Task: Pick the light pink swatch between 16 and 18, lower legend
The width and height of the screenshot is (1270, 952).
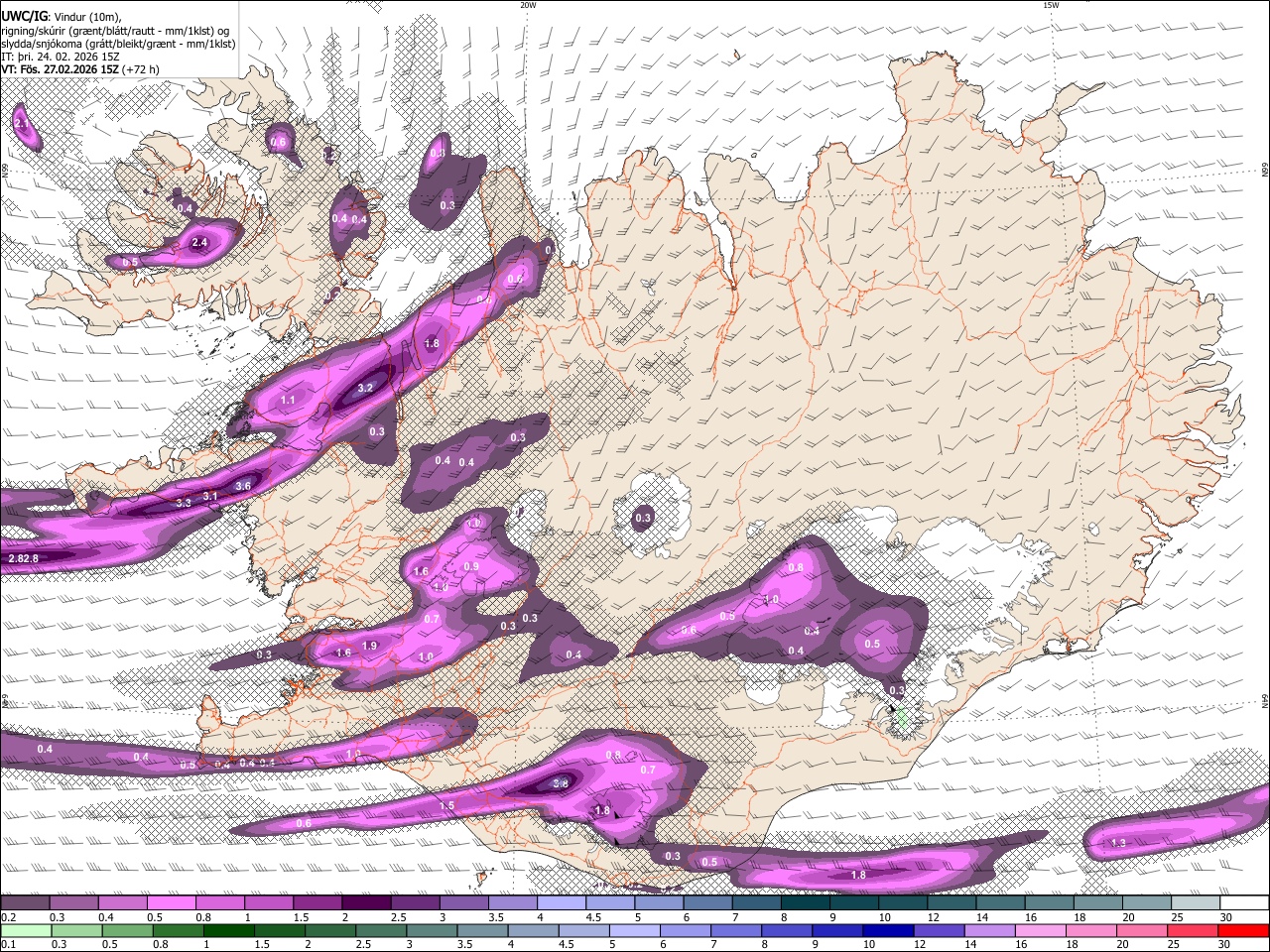Action: tap(1040, 930)
